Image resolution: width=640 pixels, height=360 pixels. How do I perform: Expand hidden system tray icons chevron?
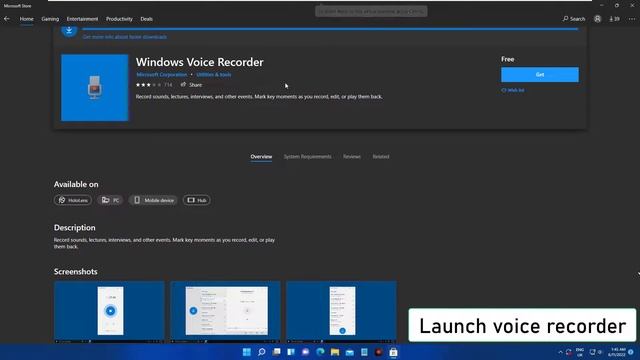point(560,352)
